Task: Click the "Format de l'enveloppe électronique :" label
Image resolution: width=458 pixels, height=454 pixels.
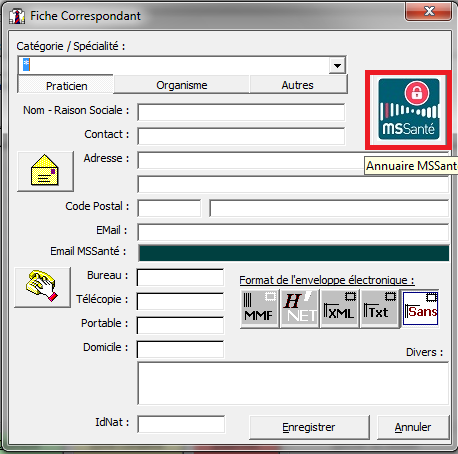Action: tap(327, 280)
